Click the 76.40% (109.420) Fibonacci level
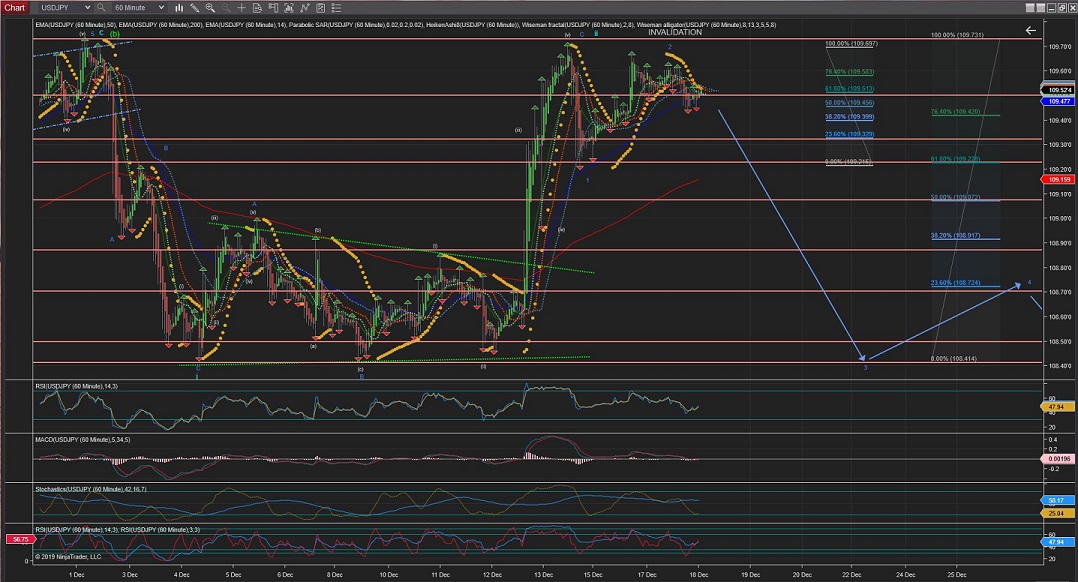1078x582 pixels. pos(956,111)
